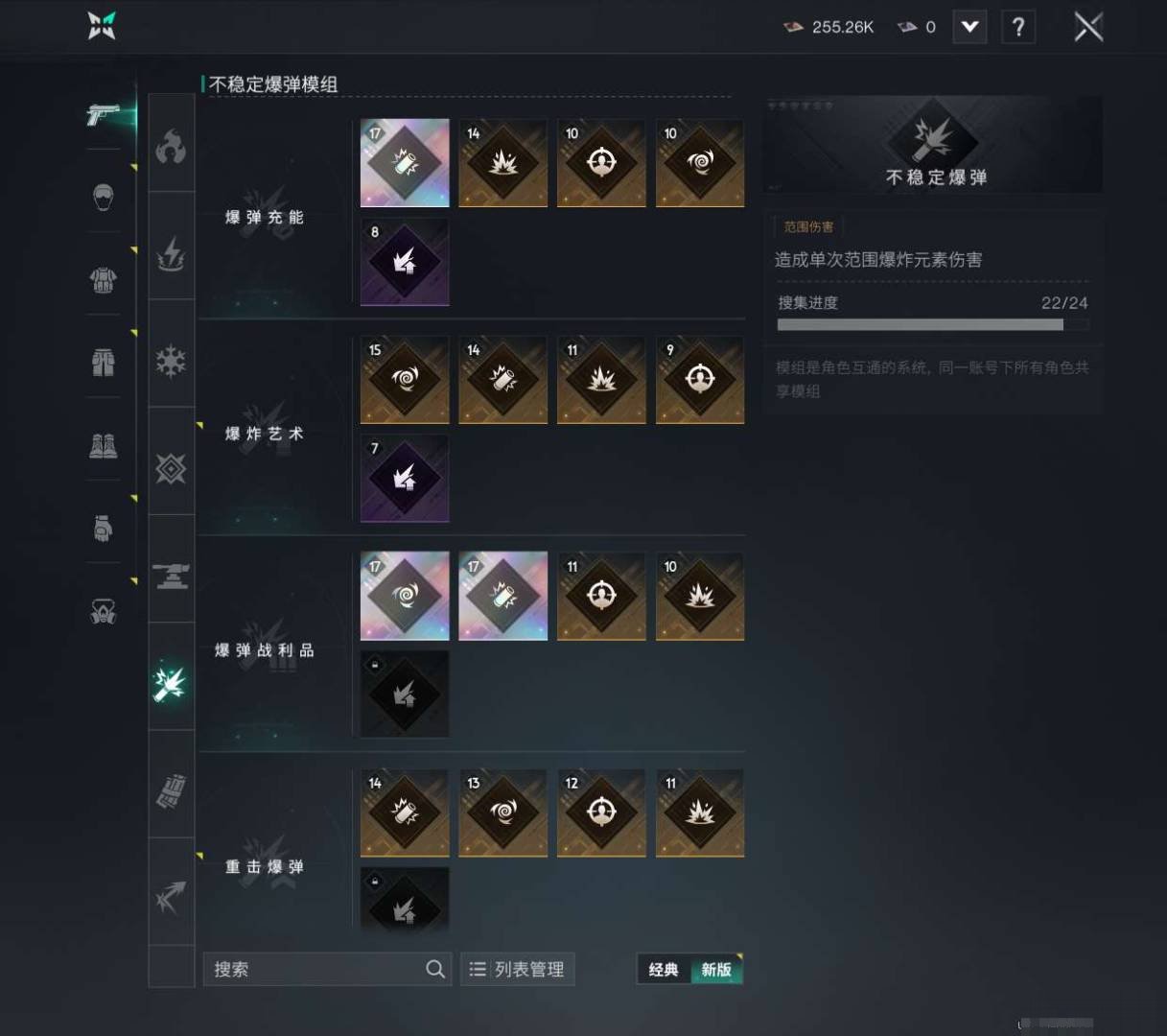Select the 爆弹充能 module set row

pyautogui.click(x=472, y=213)
